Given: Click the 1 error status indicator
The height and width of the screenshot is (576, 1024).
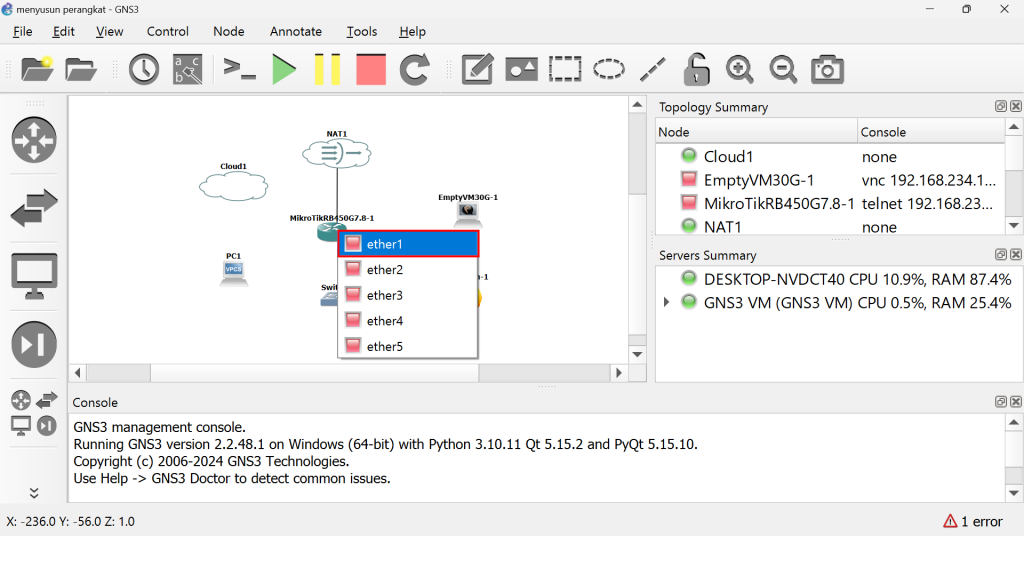Looking at the screenshot, I should coord(973,521).
